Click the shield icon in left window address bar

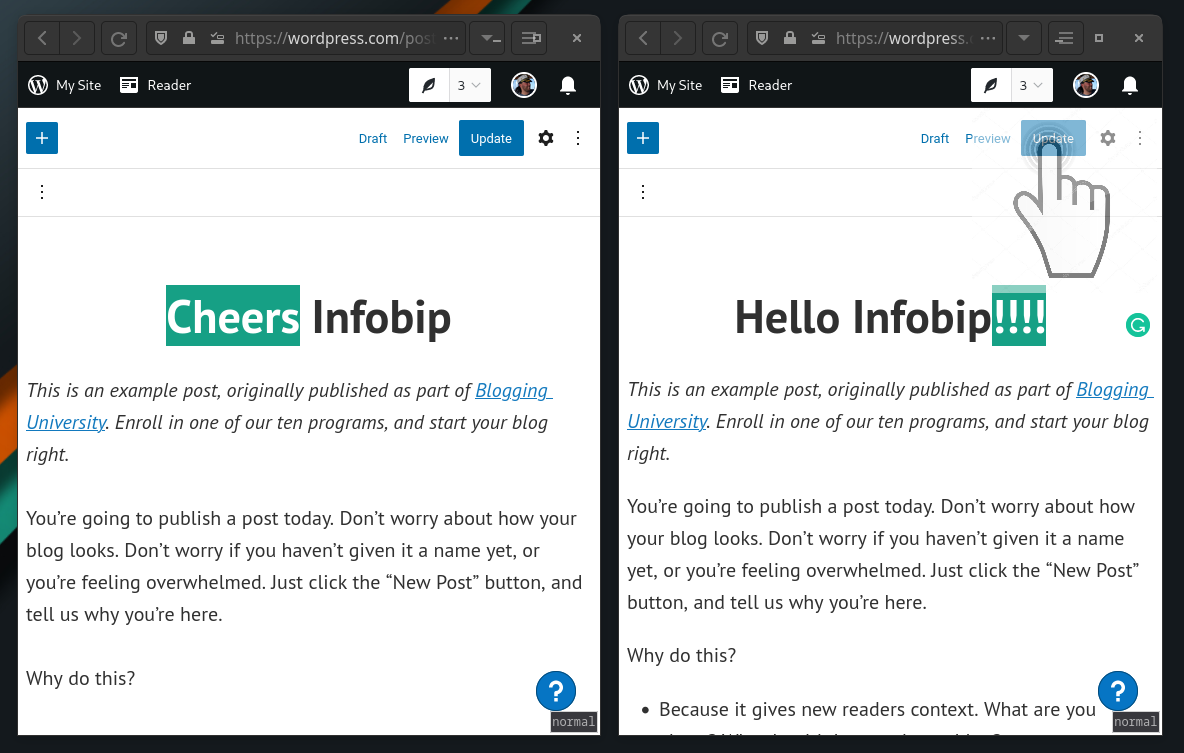point(161,38)
